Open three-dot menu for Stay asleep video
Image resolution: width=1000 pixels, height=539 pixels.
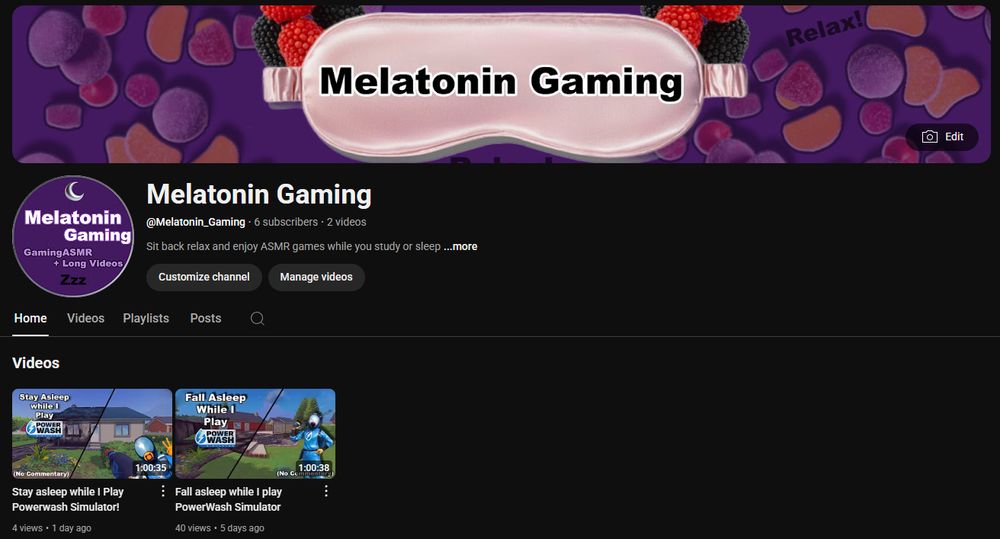click(163, 491)
